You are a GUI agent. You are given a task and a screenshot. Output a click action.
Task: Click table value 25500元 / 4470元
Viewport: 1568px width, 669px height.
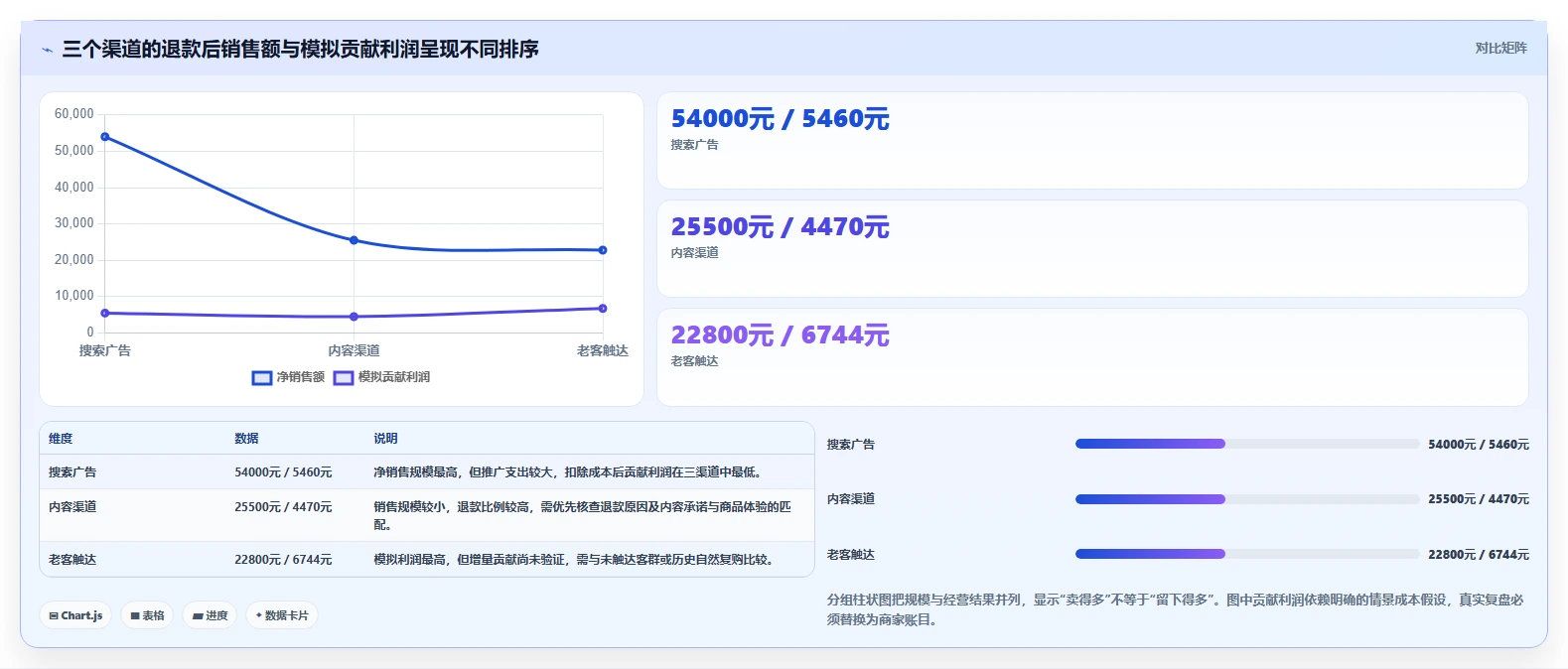point(283,506)
